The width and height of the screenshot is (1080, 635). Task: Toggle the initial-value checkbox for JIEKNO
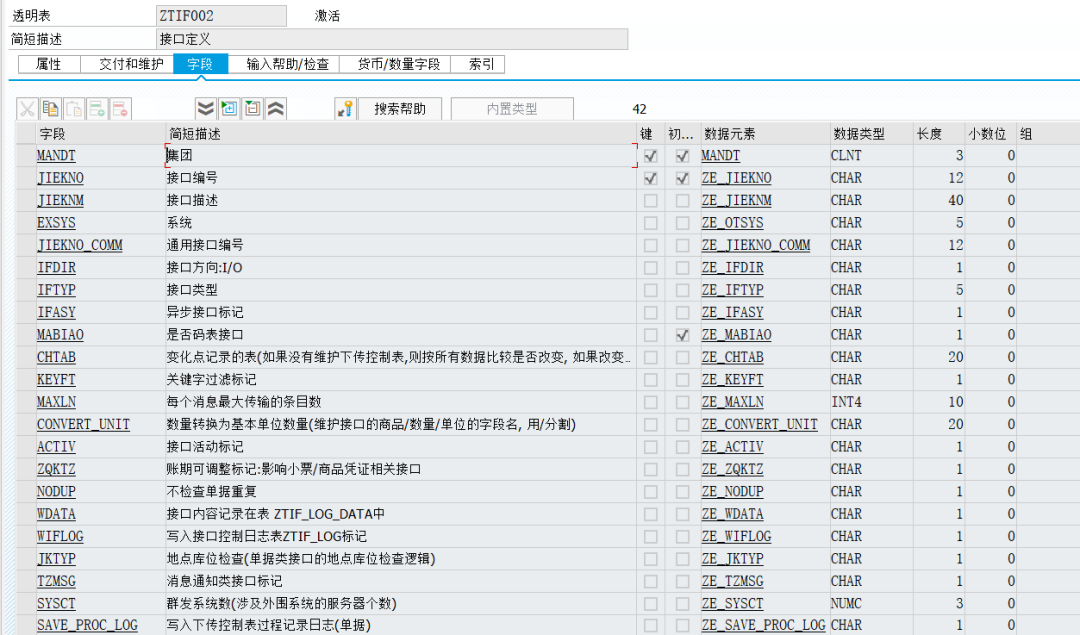[x=682, y=178]
